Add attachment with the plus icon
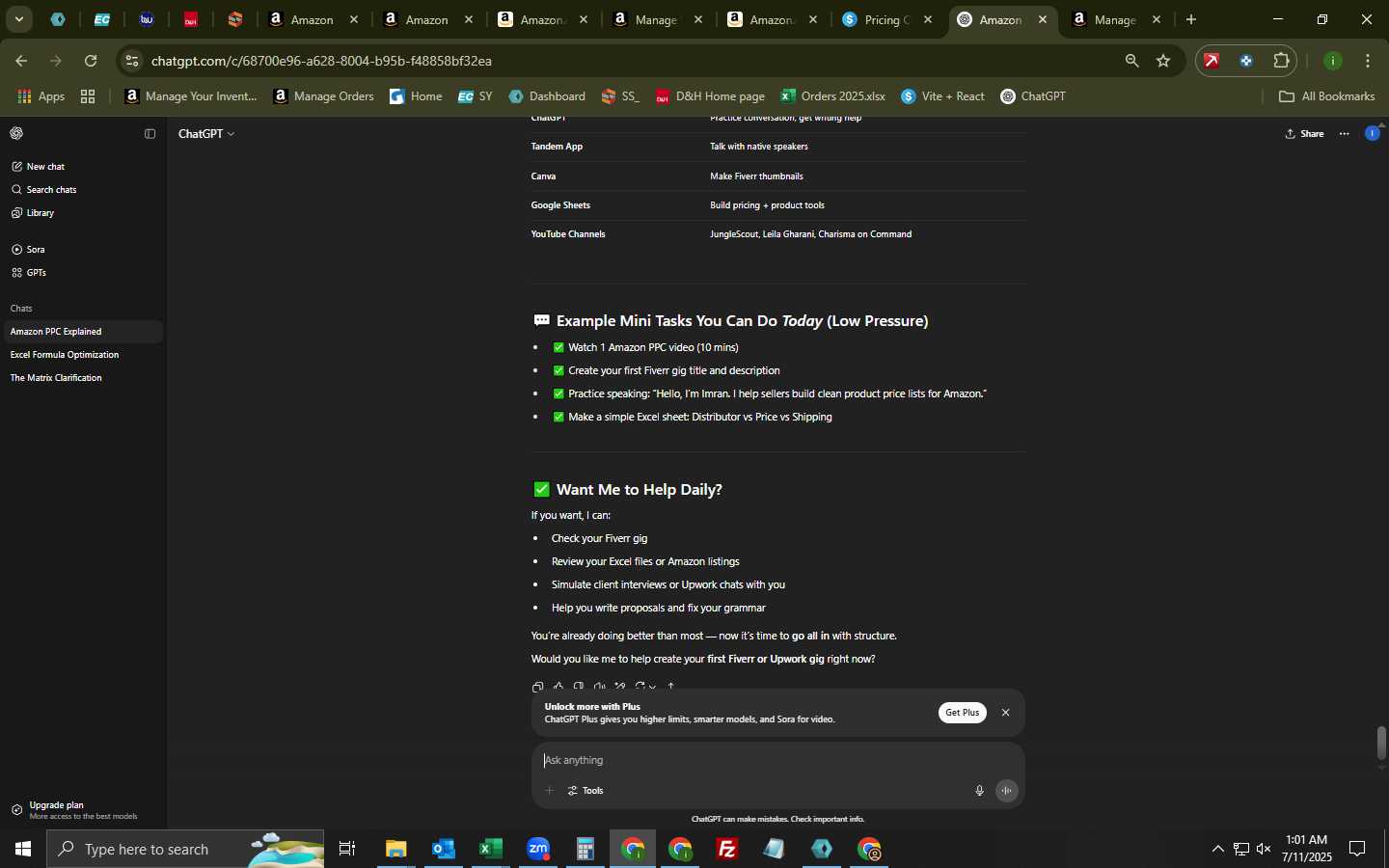The width and height of the screenshot is (1389, 868). (549, 791)
